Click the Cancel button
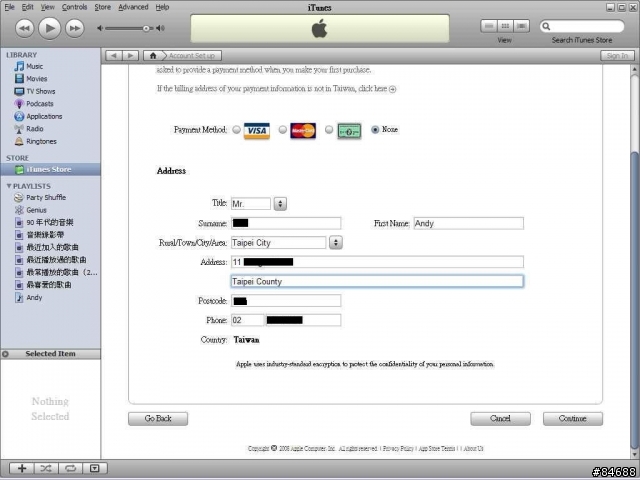 [500, 419]
